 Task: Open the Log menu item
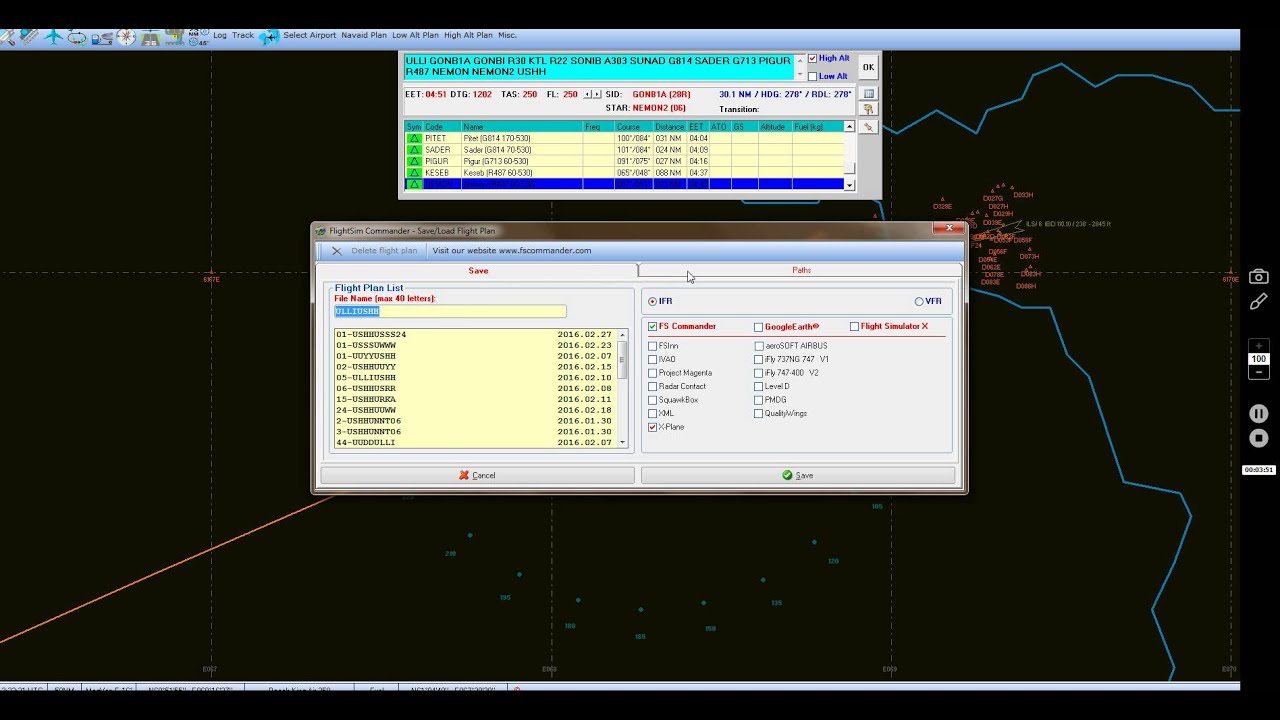tap(220, 35)
